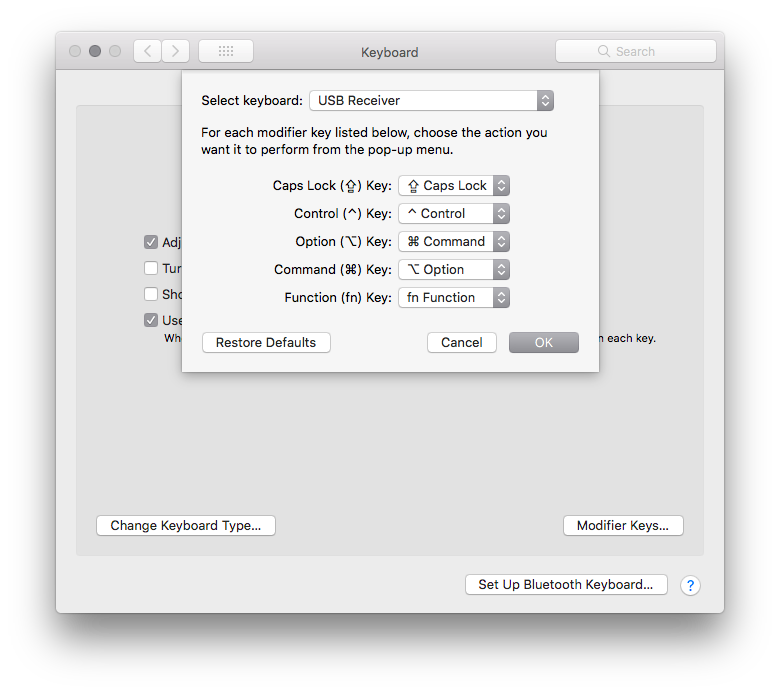The width and height of the screenshot is (780, 693).
Task: Open the Control Key action dropdown
Action: pos(454,213)
